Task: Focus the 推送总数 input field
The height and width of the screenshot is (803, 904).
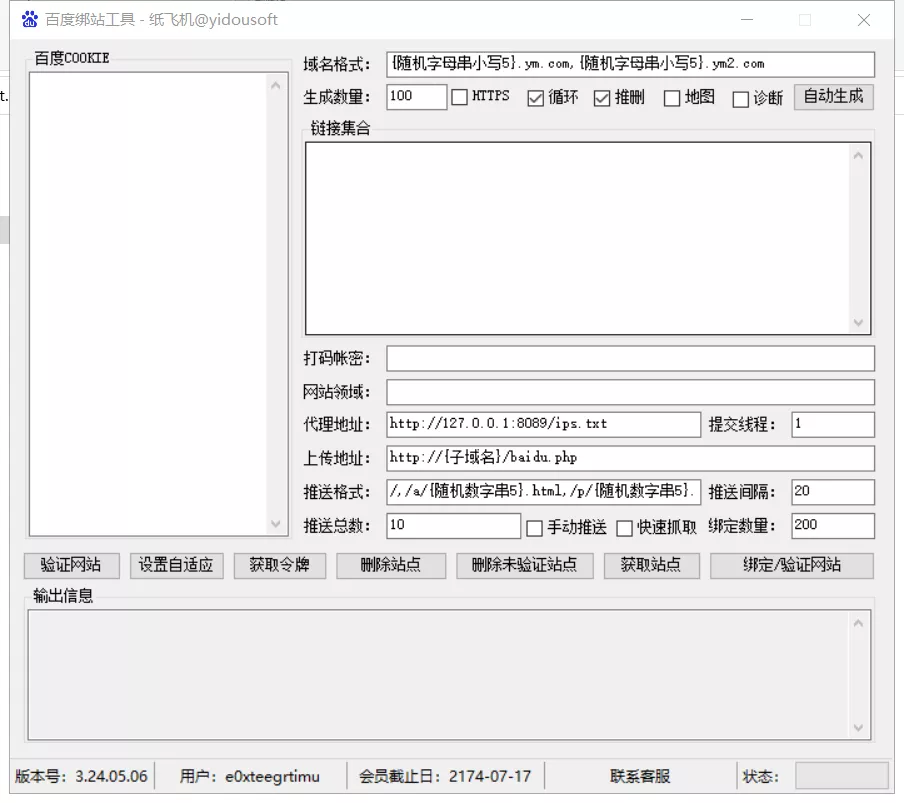Action: (453, 526)
